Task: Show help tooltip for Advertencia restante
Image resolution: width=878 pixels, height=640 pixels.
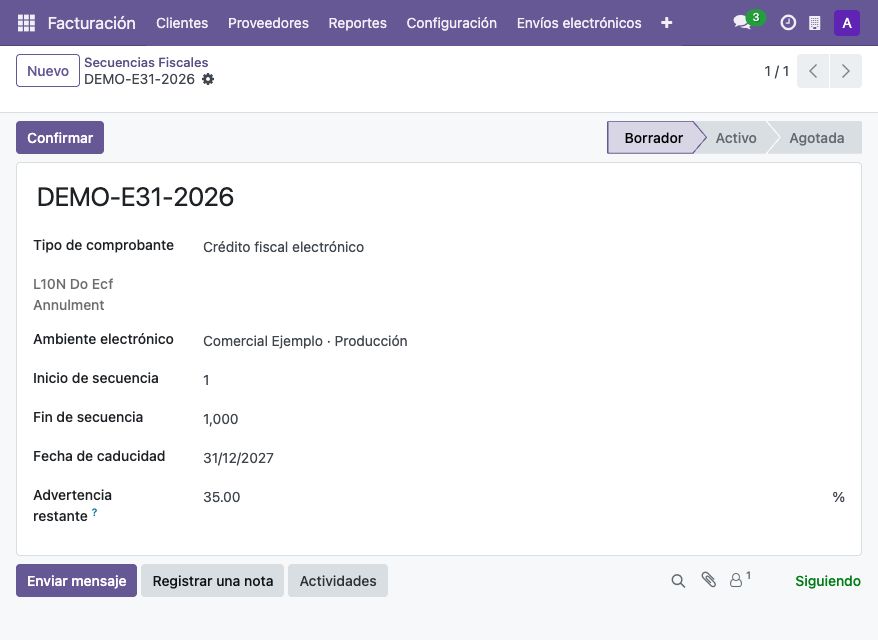Action: tap(95, 512)
